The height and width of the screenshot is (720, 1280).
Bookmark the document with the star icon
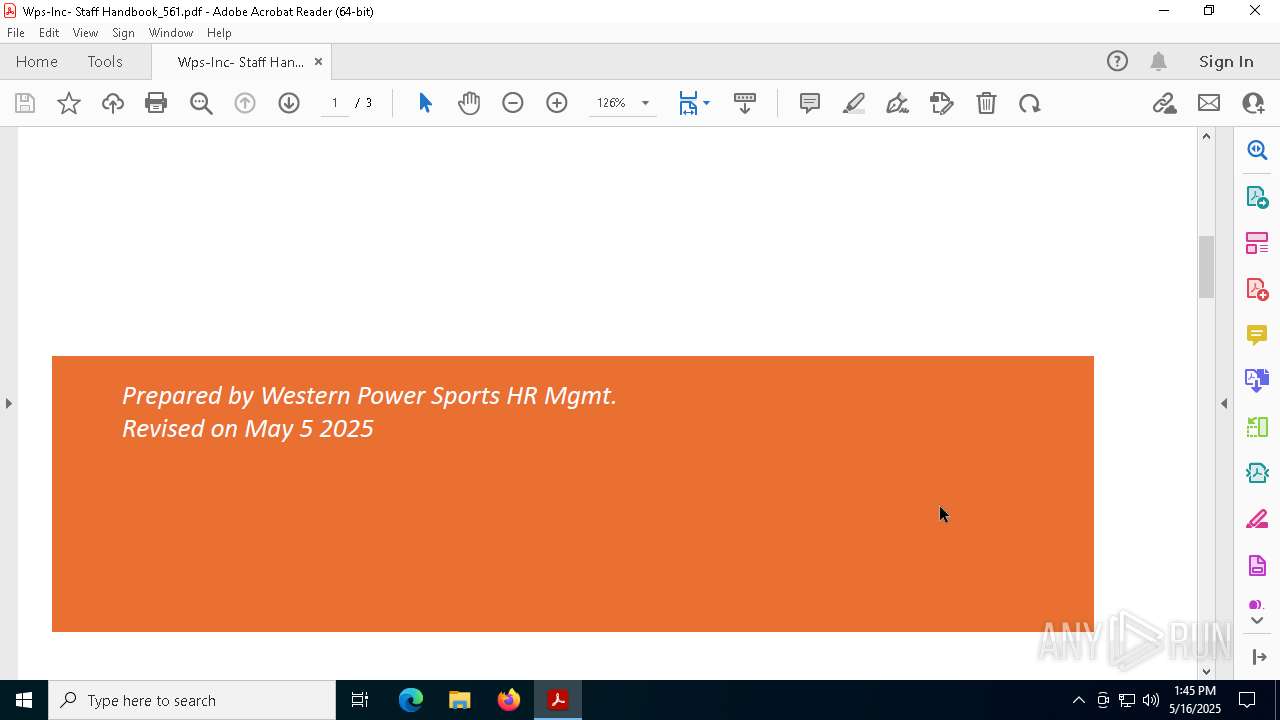coord(69,103)
